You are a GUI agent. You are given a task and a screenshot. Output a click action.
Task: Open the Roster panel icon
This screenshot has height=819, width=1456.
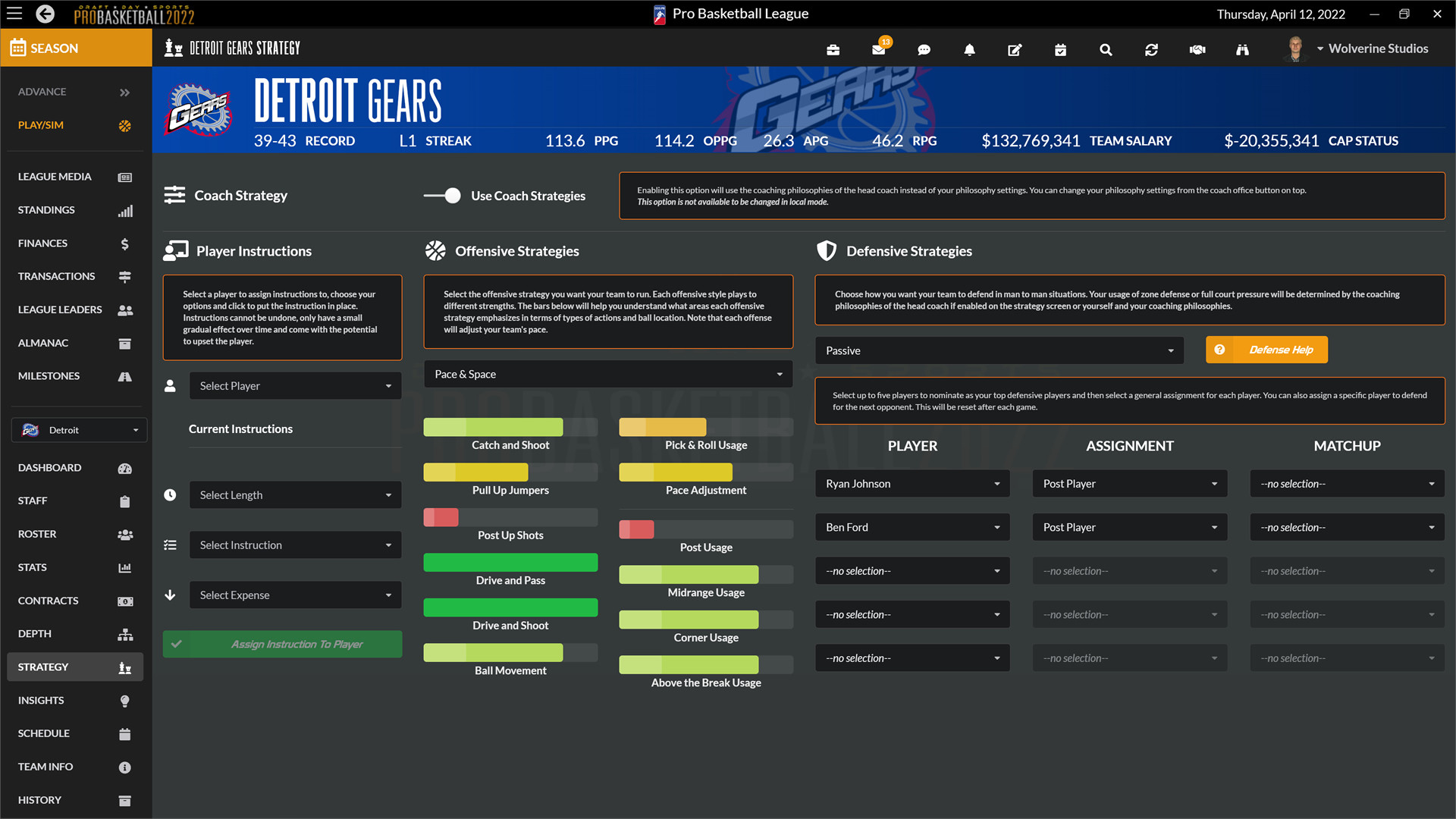[x=124, y=534]
